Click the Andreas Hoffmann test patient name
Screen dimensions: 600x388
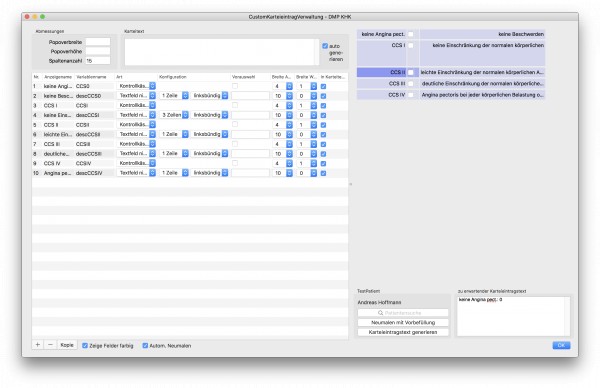(379, 302)
